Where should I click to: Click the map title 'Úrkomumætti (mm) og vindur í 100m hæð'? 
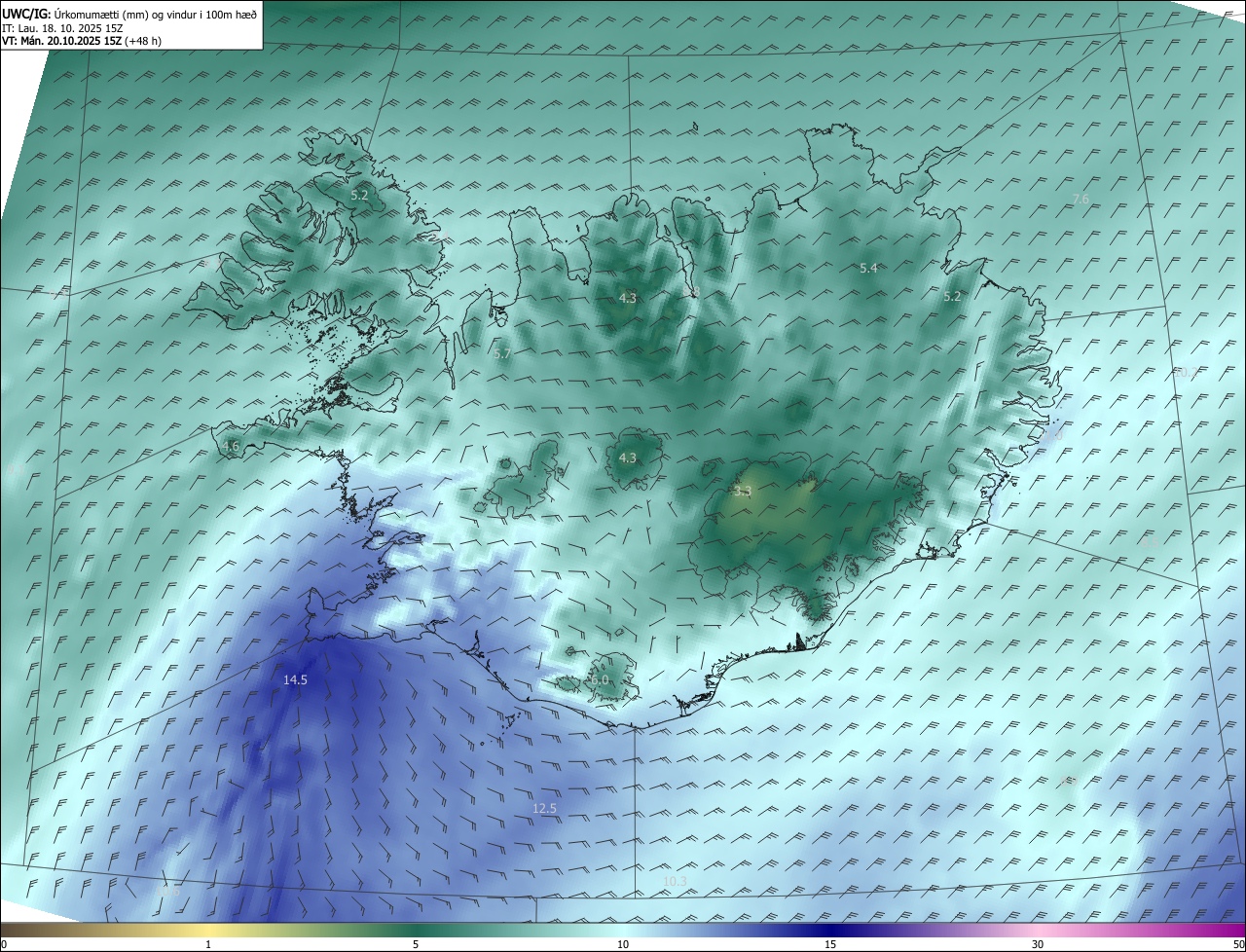[155, 14]
